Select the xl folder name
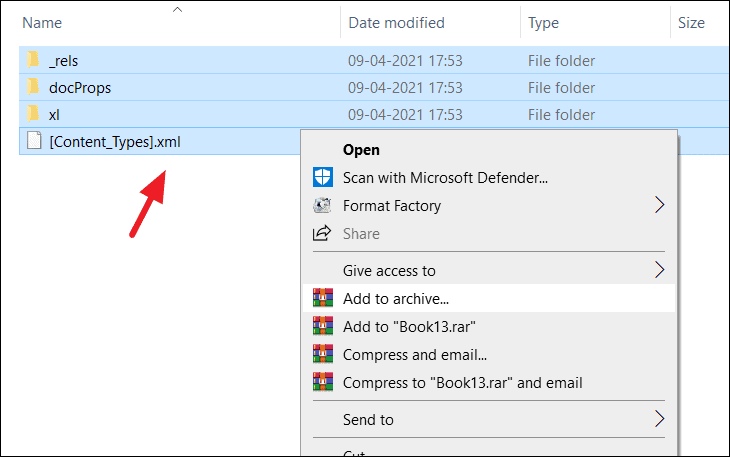Image resolution: width=730 pixels, height=457 pixels. (x=54, y=115)
